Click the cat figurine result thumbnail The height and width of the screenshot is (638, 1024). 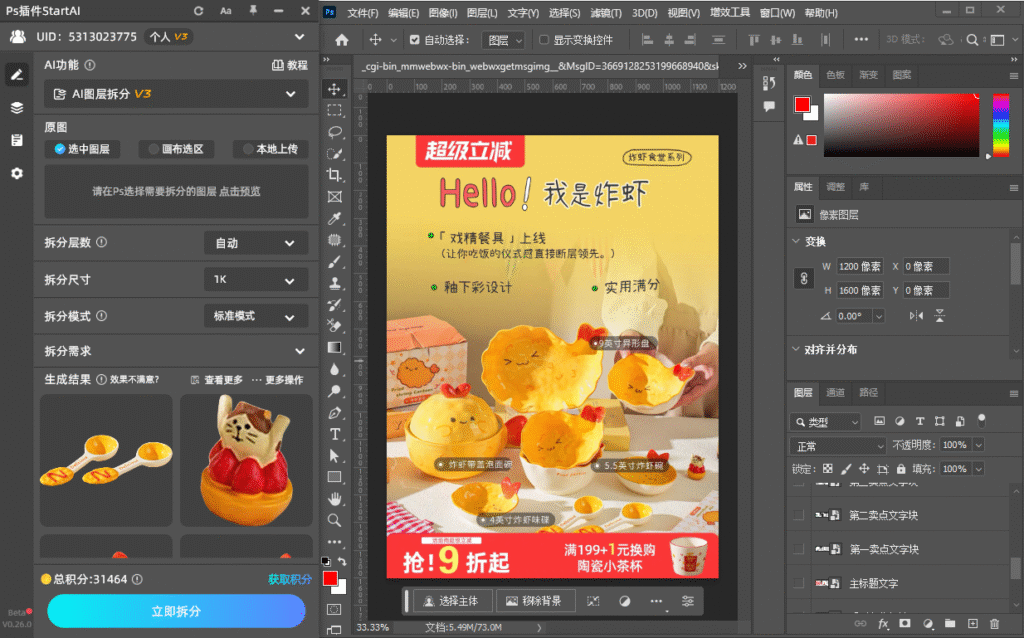click(x=246, y=460)
